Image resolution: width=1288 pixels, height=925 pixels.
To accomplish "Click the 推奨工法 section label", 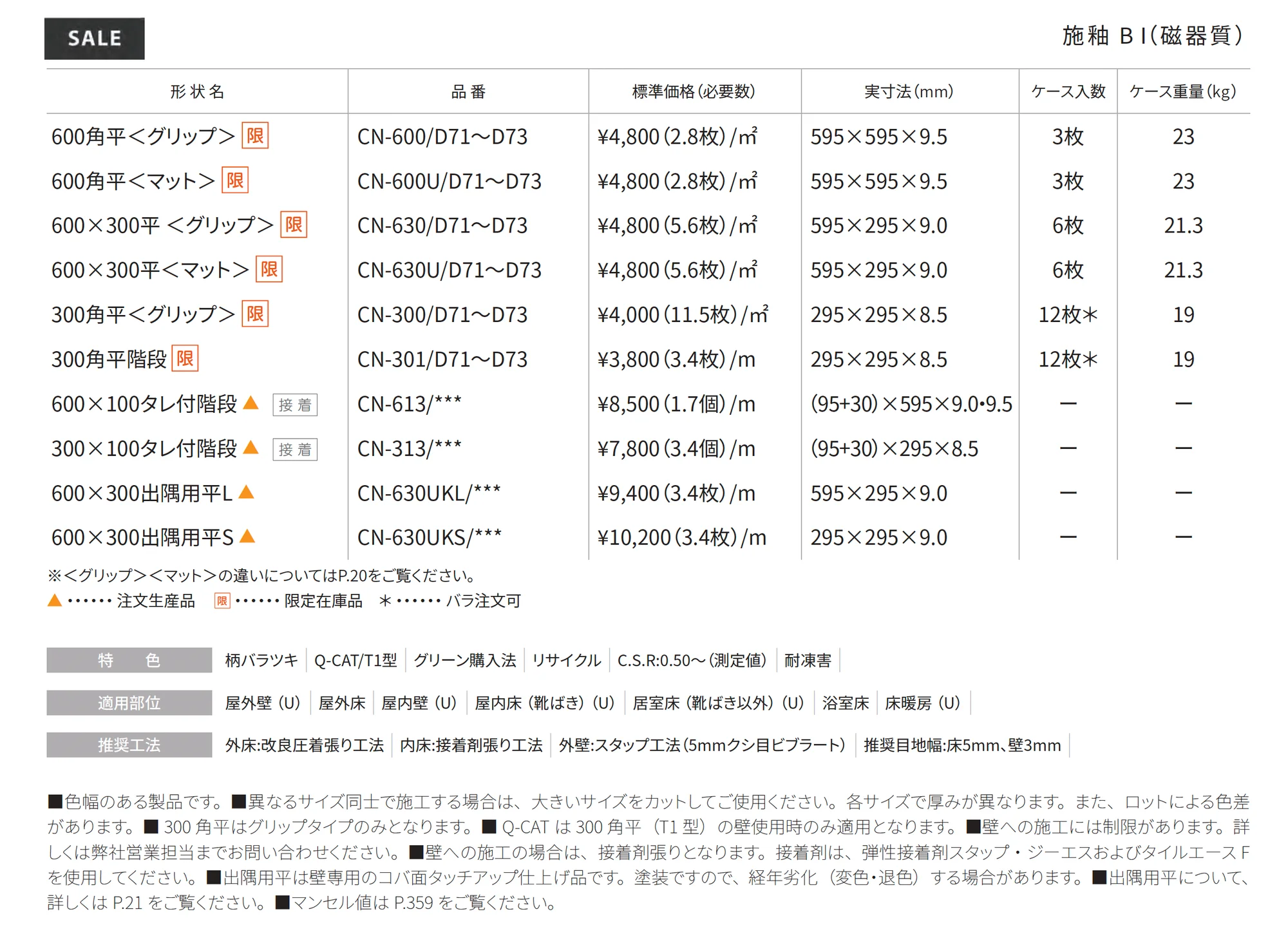I will [x=129, y=745].
